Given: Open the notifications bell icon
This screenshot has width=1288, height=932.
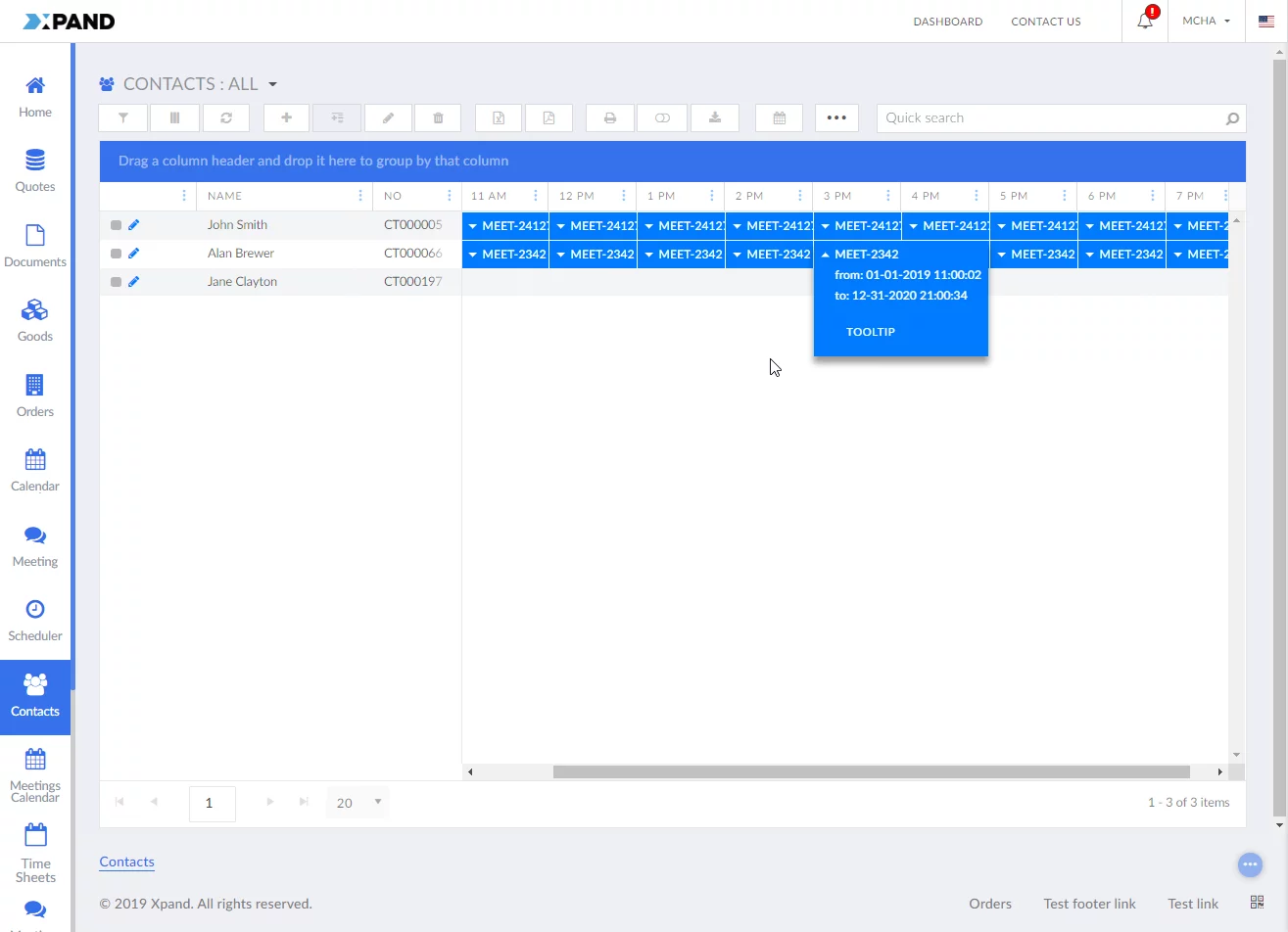Looking at the screenshot, I should 1145,21.
